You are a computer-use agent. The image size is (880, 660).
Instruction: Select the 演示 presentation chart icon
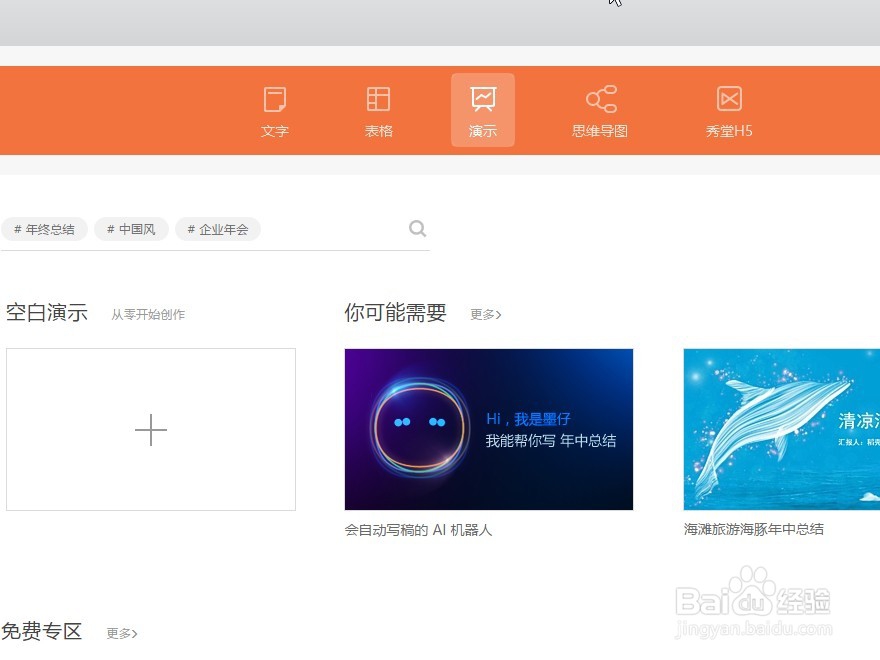[x=483, y=98]
